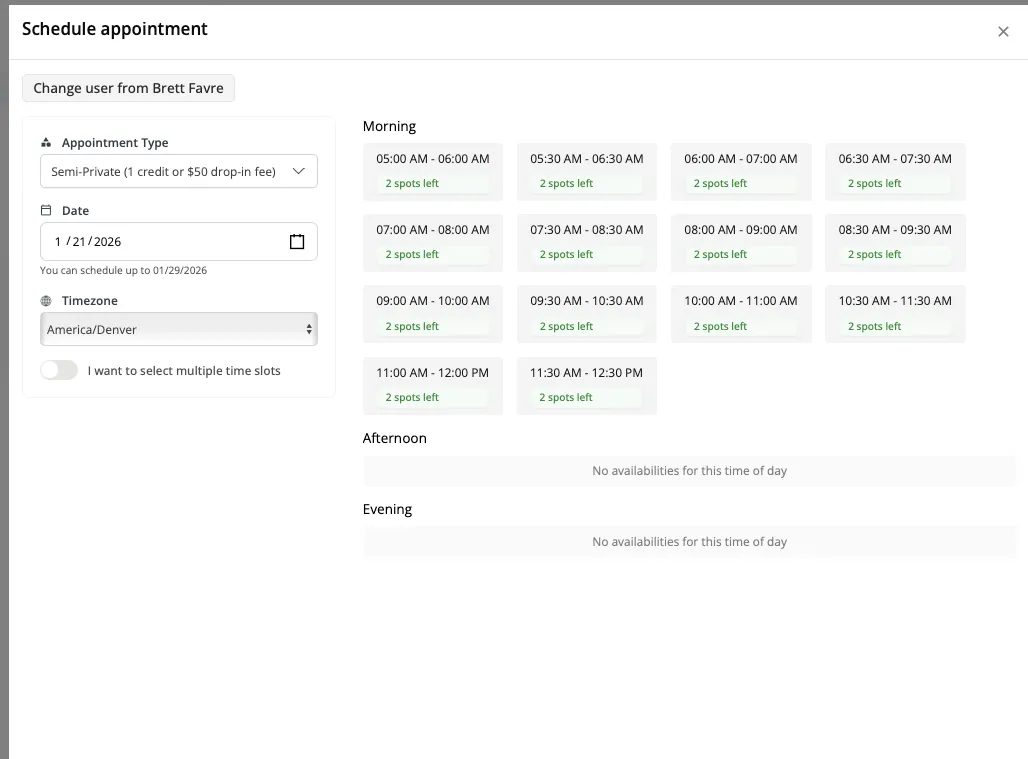Open the Appointment Type dropdown
This screenshot has width=1028, height=759.
pos(178,171)
